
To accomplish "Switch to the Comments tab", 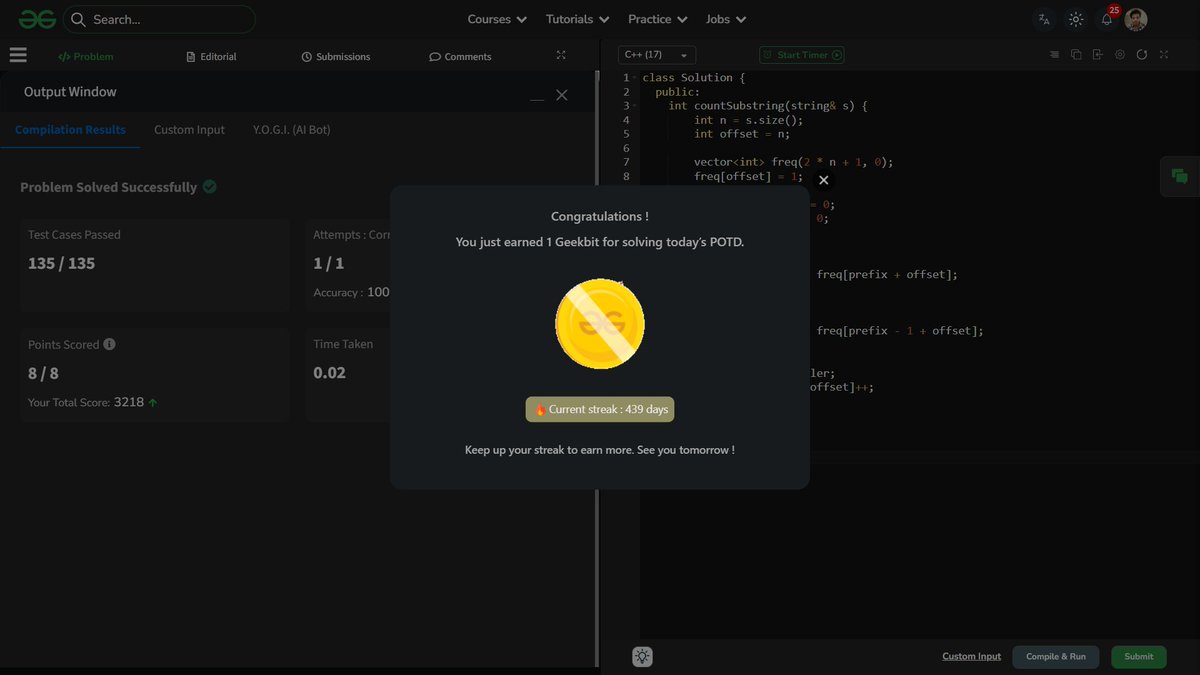I will 460,57.
